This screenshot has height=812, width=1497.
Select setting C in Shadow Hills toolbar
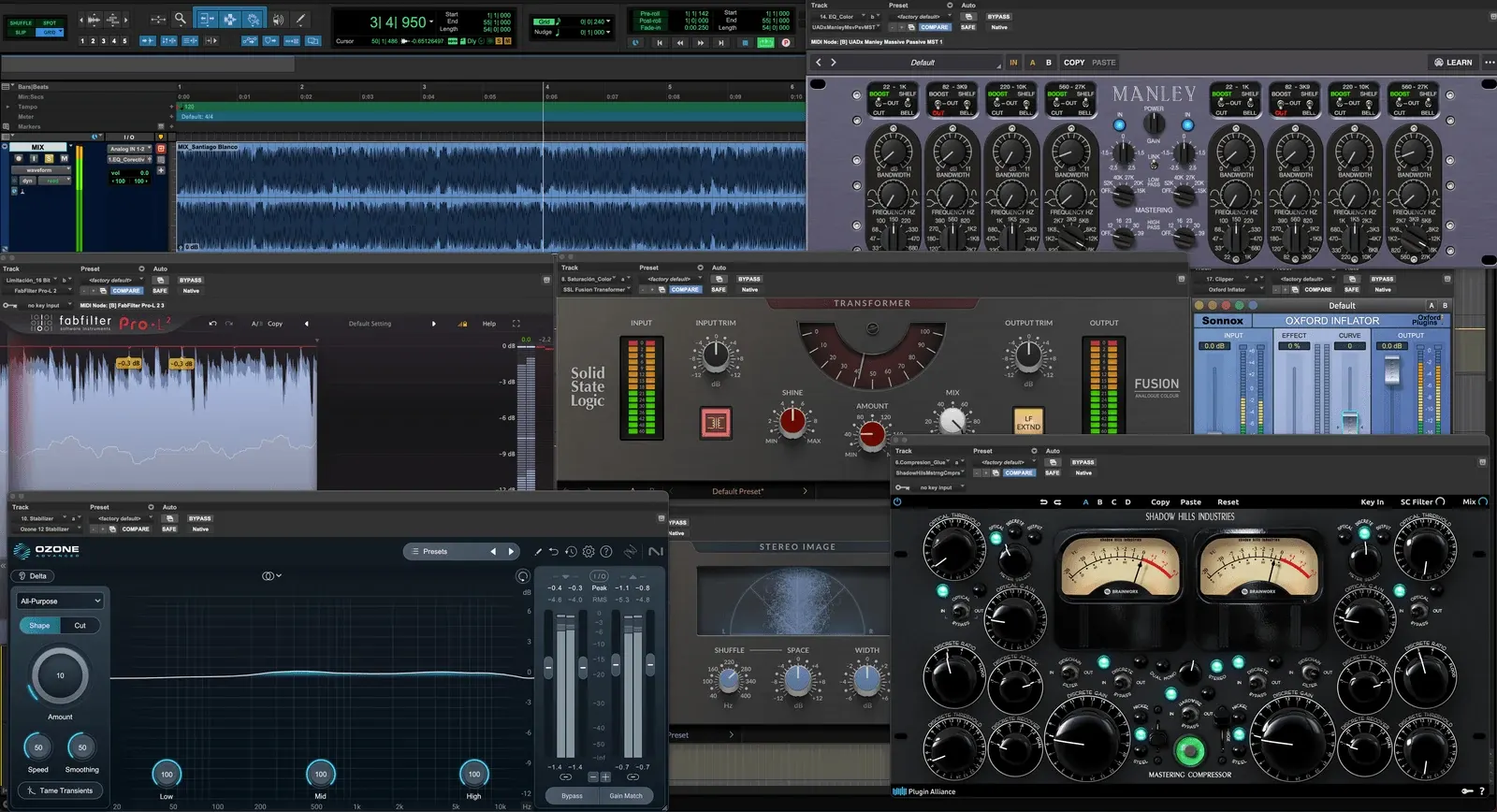pyautogui.click(x=1113, y=502)
